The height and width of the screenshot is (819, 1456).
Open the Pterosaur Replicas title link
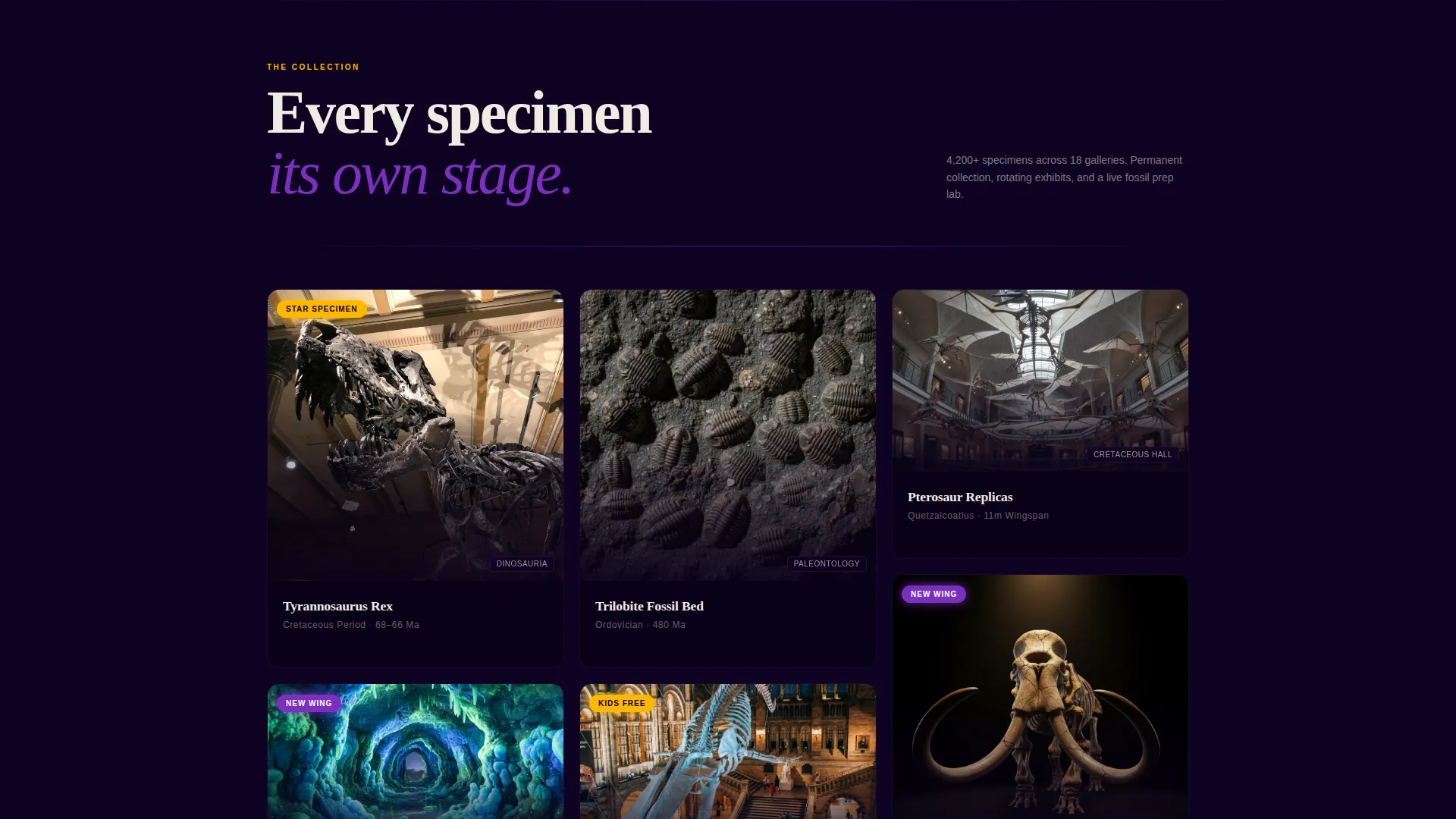point(960,497)
